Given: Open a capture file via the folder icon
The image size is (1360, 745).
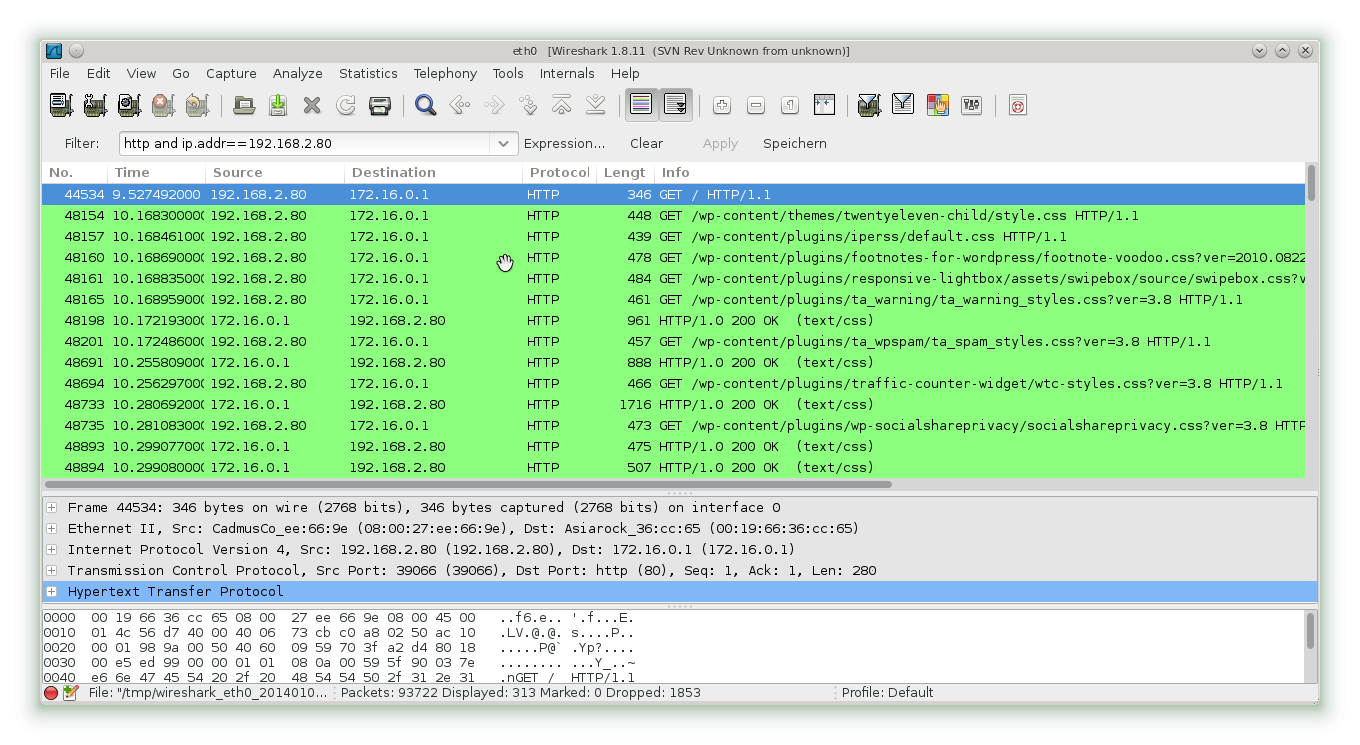Looking at the screenshot, I should (x=245, y=105).
